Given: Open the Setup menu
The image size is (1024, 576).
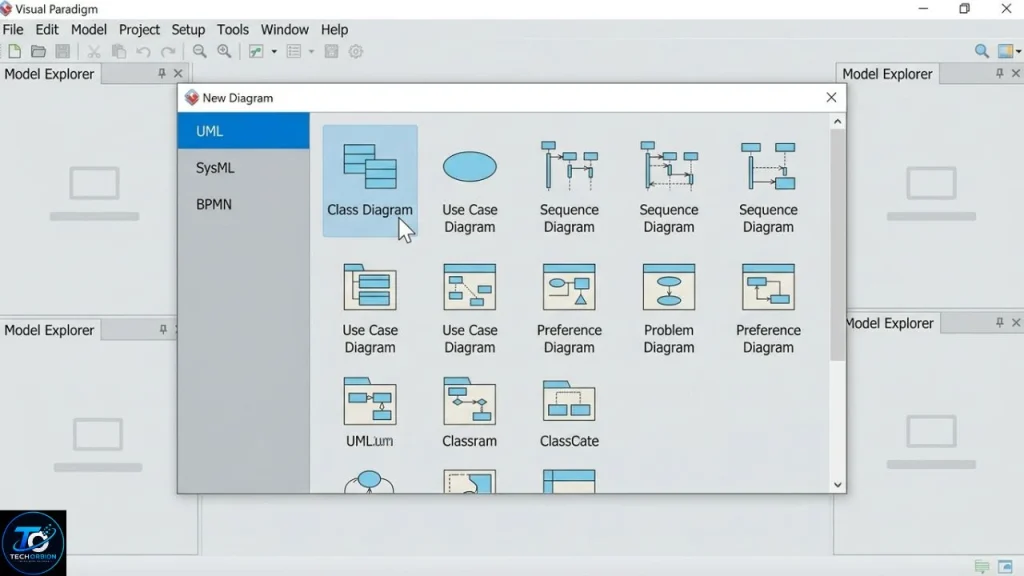Looking at the screenshot, I should (188, 29).
